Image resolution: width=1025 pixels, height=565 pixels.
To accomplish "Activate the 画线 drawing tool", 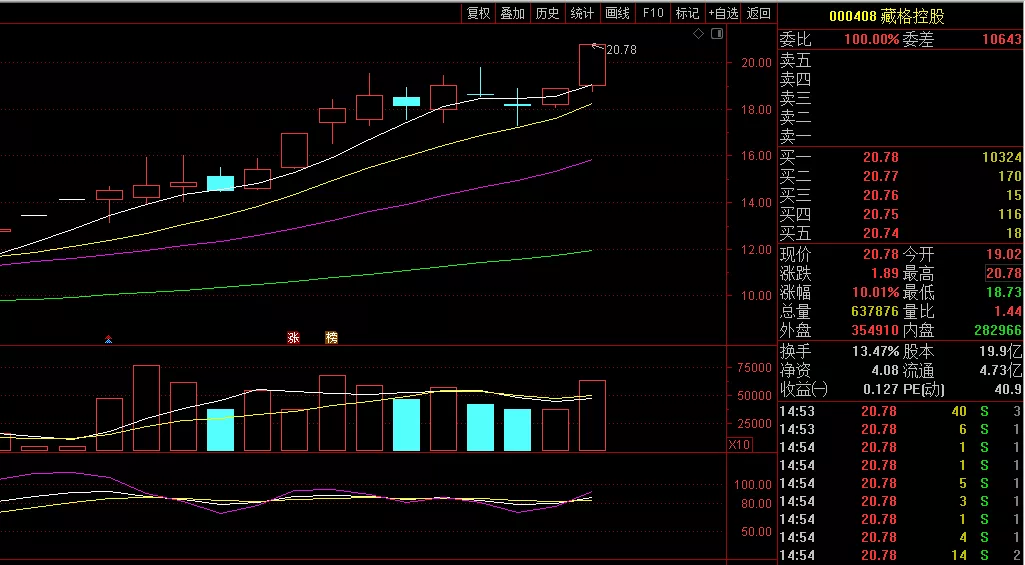I will click(x=617, y=13).
